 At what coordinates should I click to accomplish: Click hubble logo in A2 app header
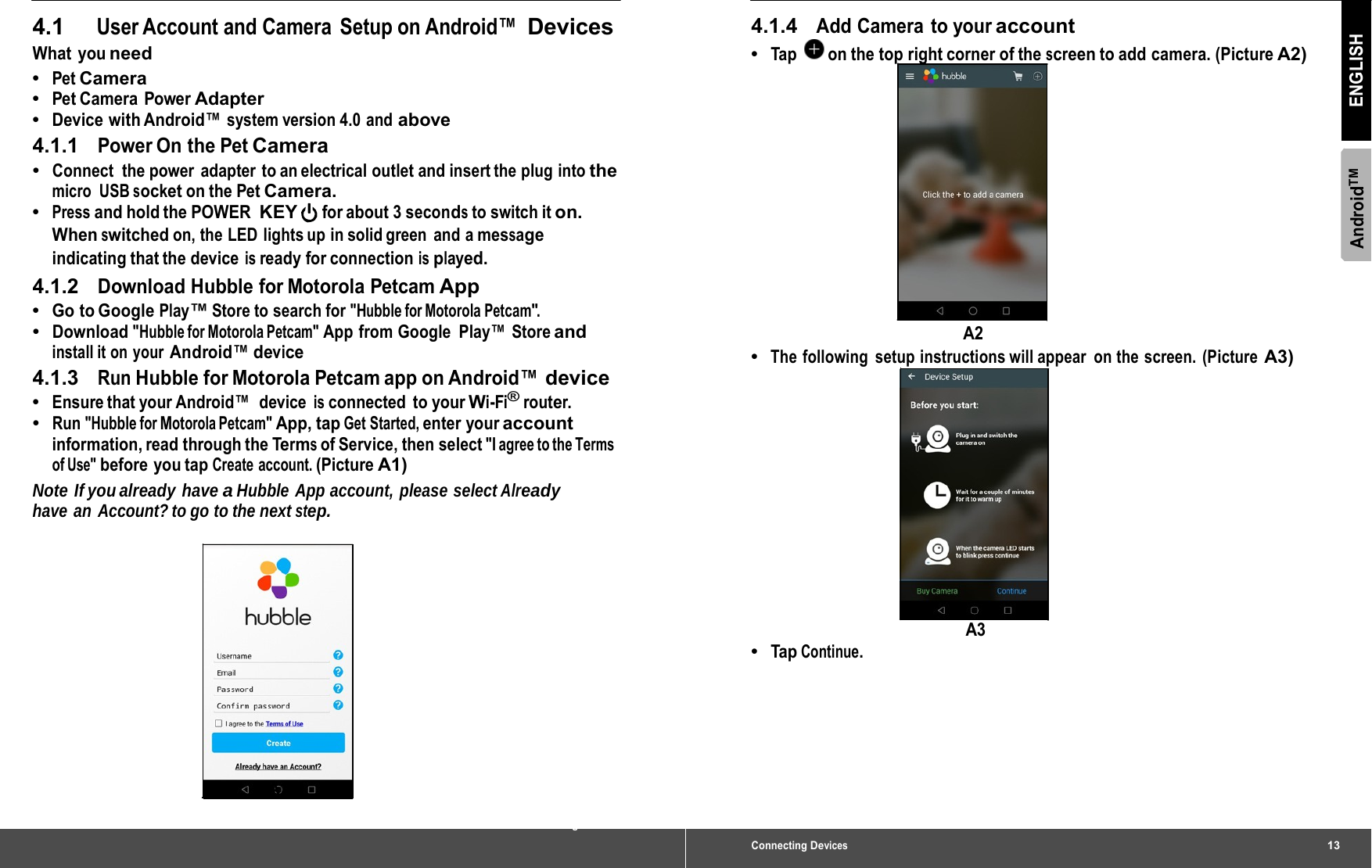coord(945,75)
